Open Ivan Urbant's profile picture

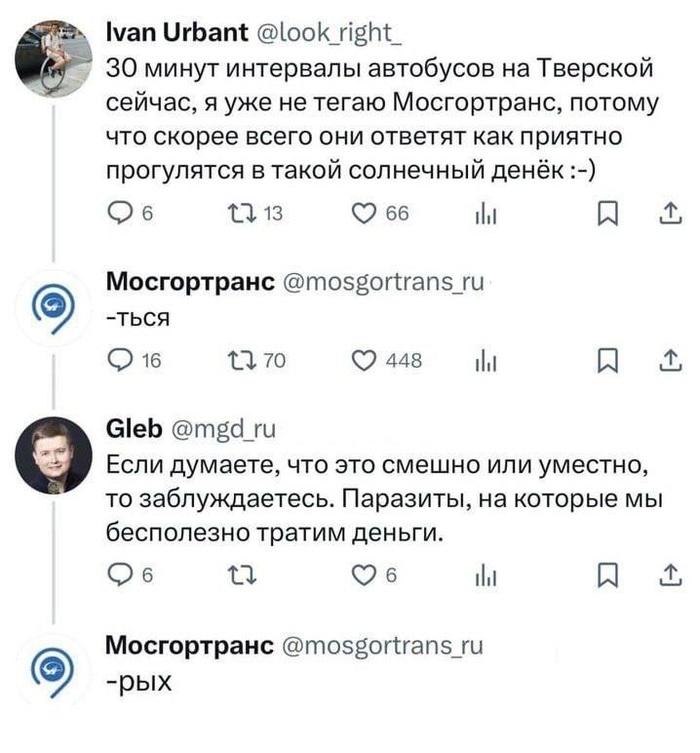click(x=53, y=54)
